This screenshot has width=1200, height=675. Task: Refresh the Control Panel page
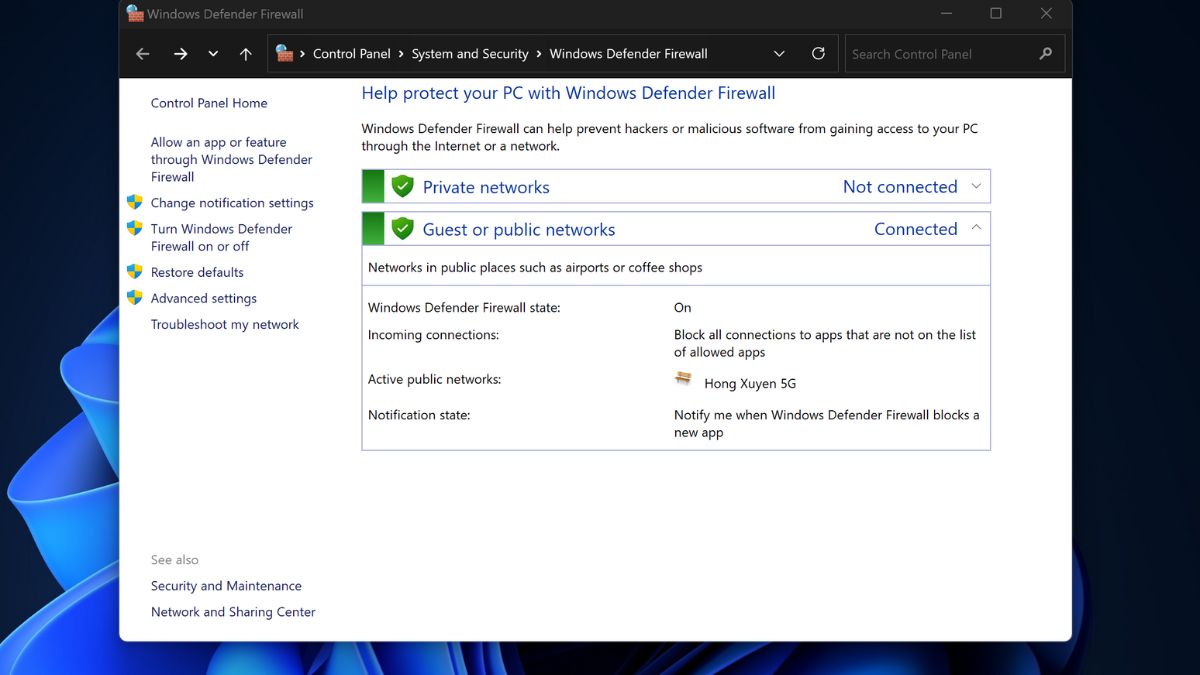click(x=818, y=54)
